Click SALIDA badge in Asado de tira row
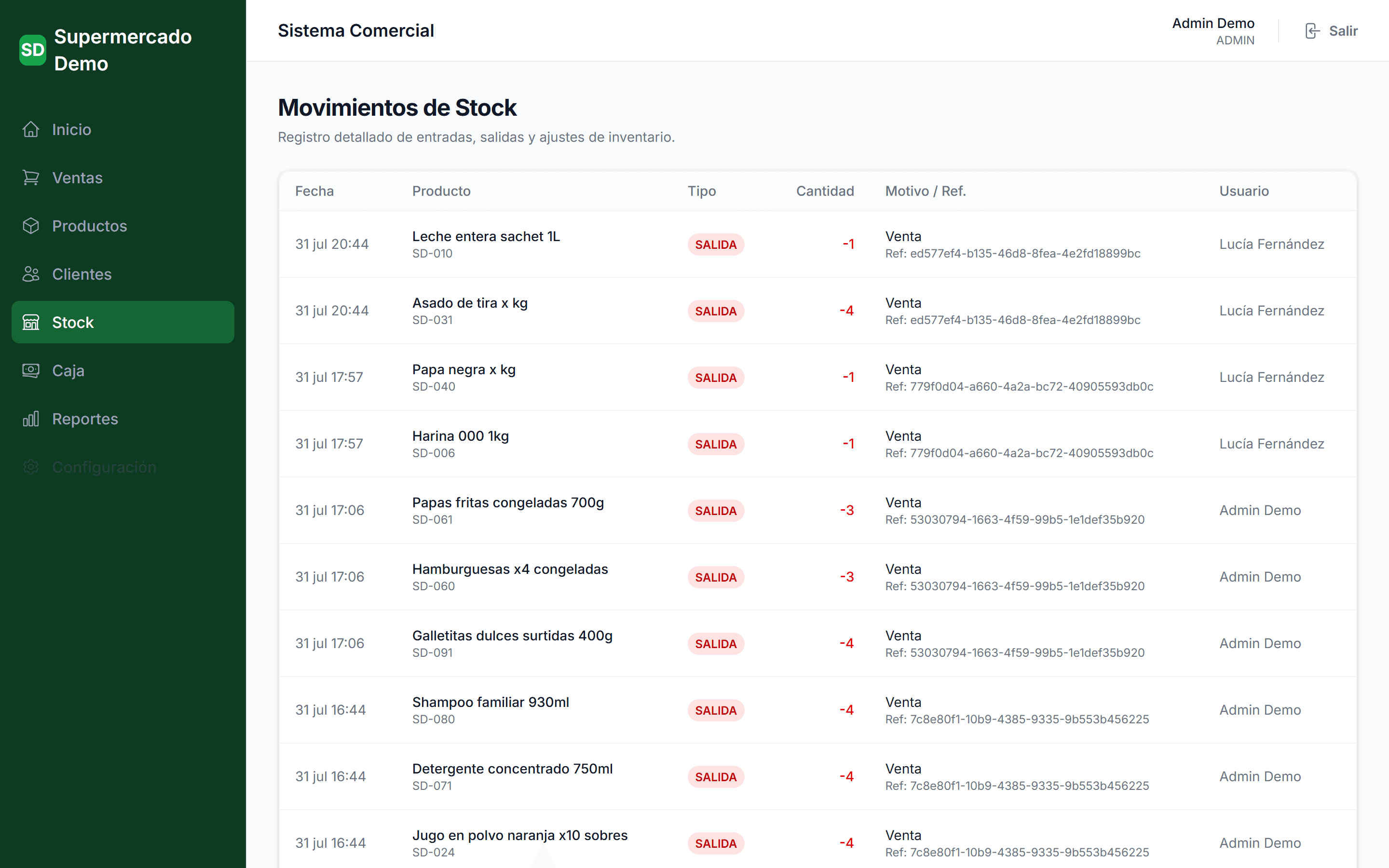The height and width of the screenshot is (868, 1389). coord(716,311)
